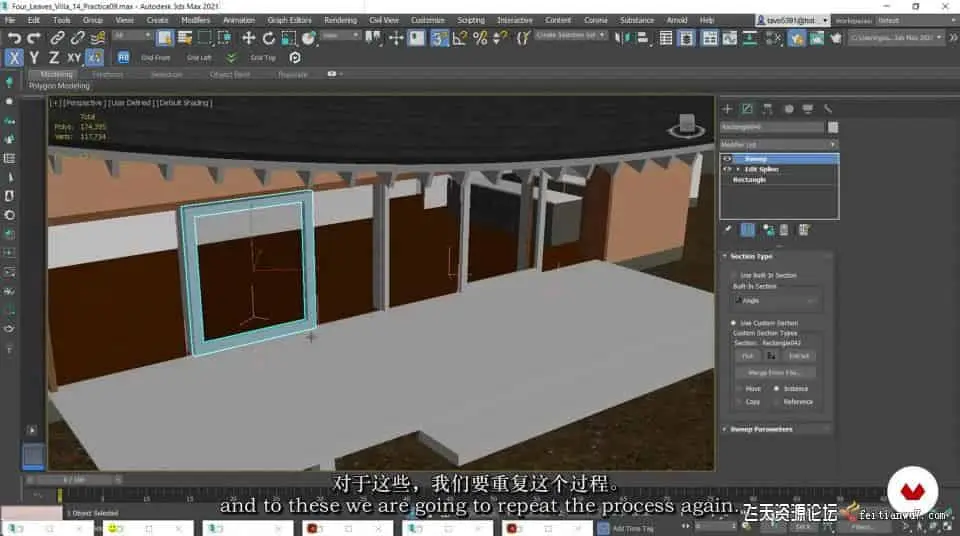960x536 pixels.
Task: Open the Modifiers menu
Action: tap(195, 20)
